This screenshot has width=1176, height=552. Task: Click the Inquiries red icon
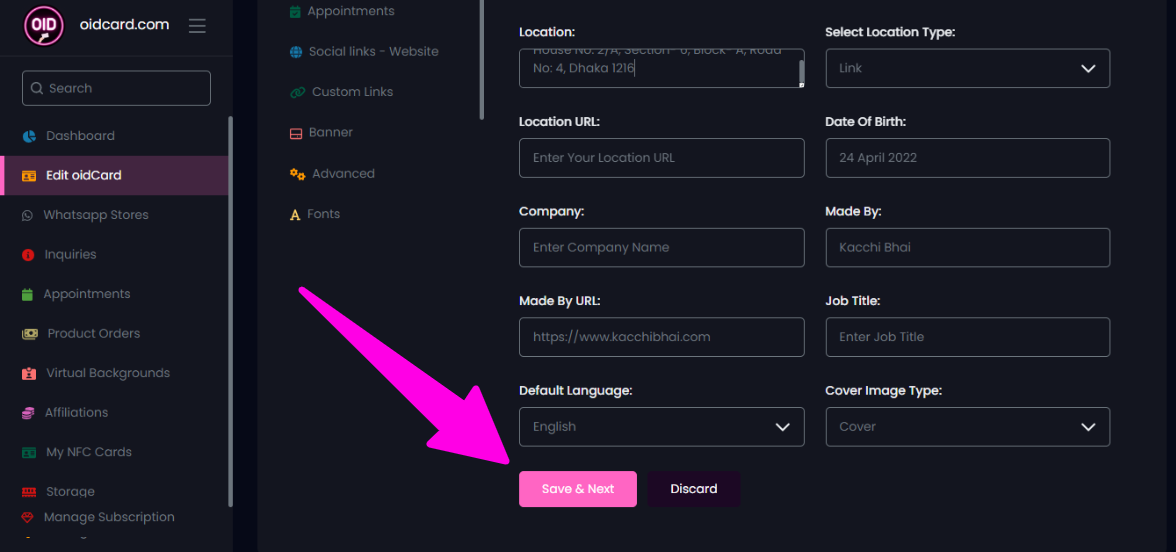[28, 255]
